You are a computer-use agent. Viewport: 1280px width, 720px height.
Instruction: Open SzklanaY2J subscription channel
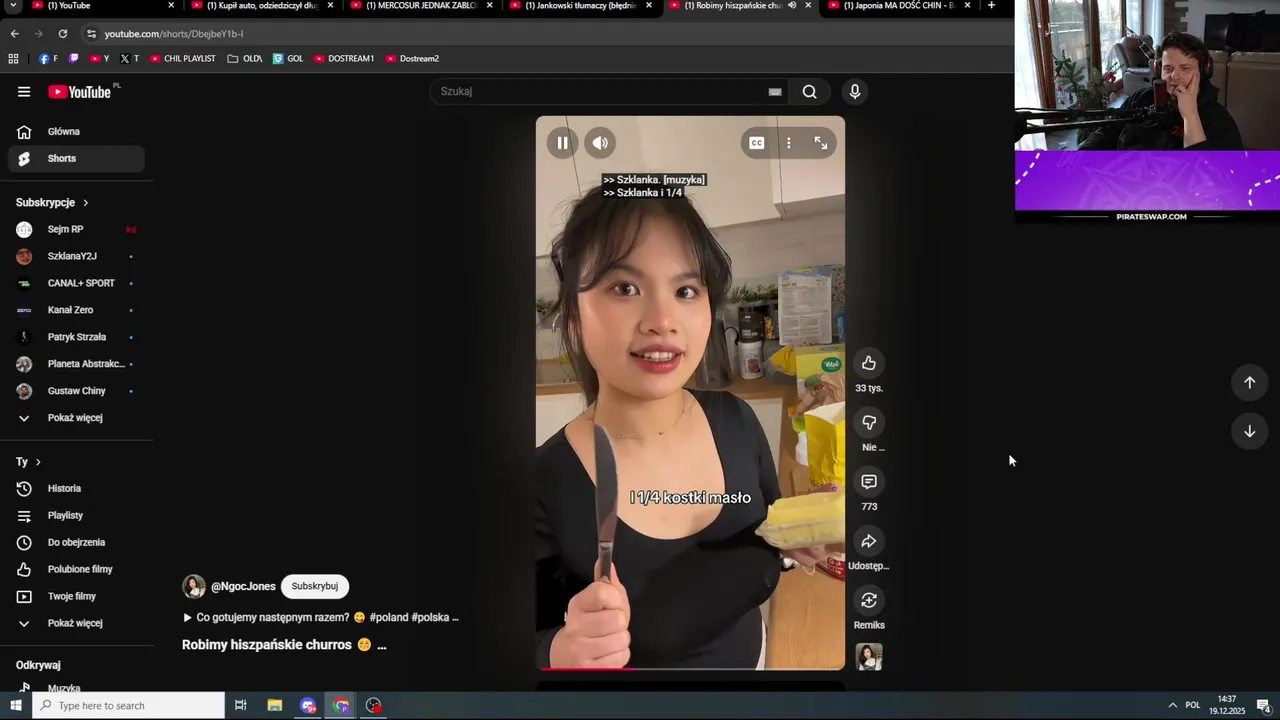click(x=76, y=257)
